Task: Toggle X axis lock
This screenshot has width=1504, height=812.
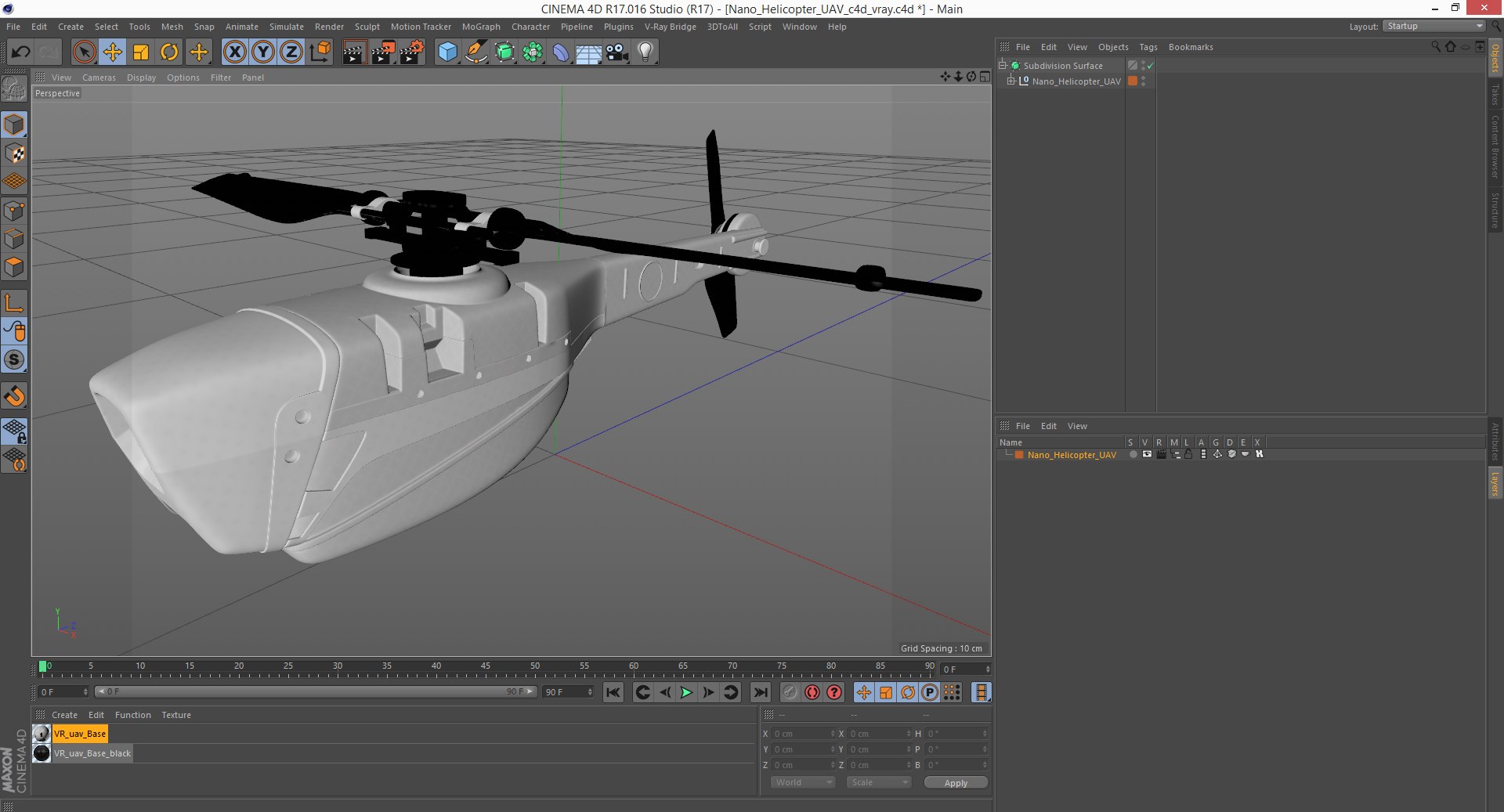Action: (x=235, y=52)
